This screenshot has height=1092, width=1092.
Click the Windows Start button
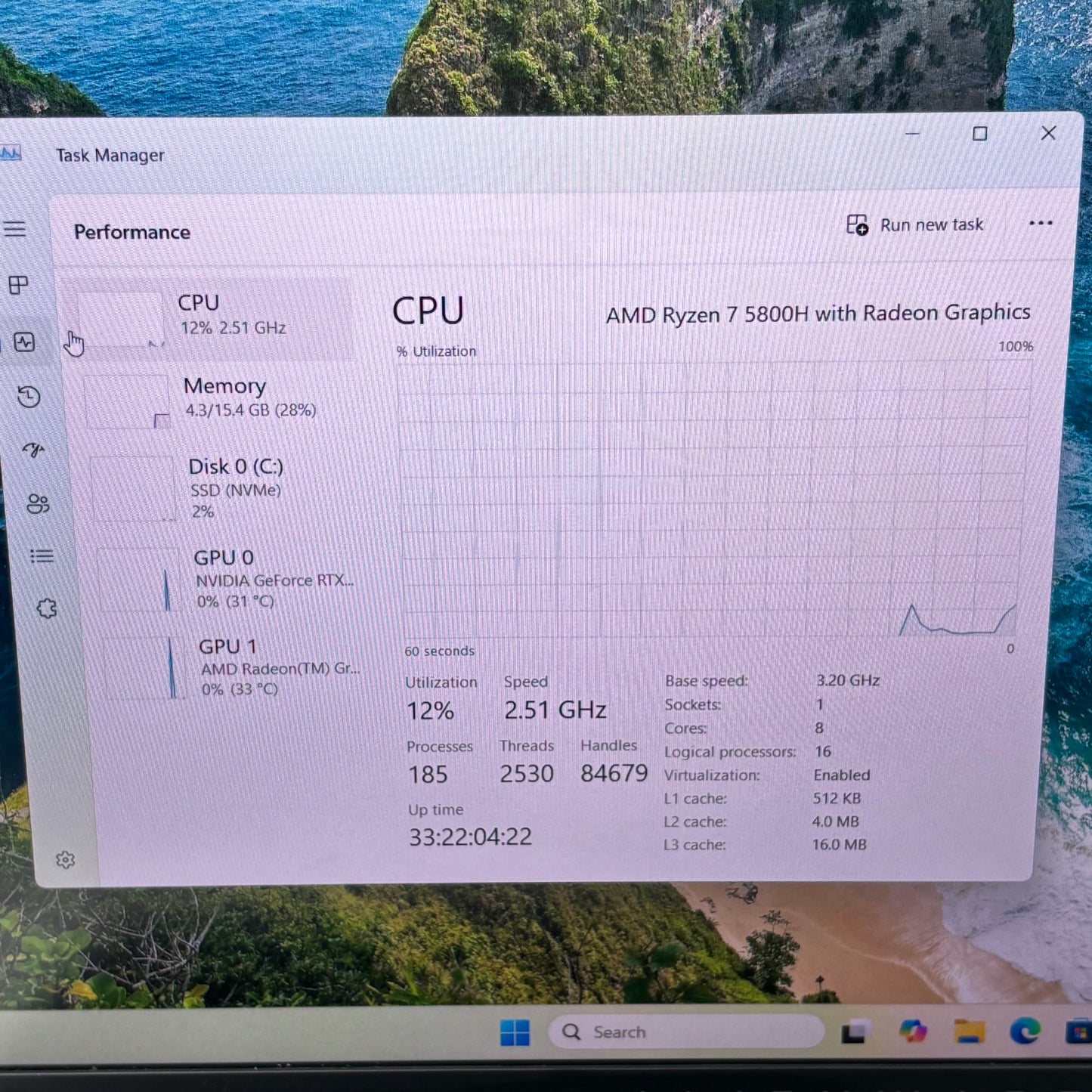coord(515,1031)
